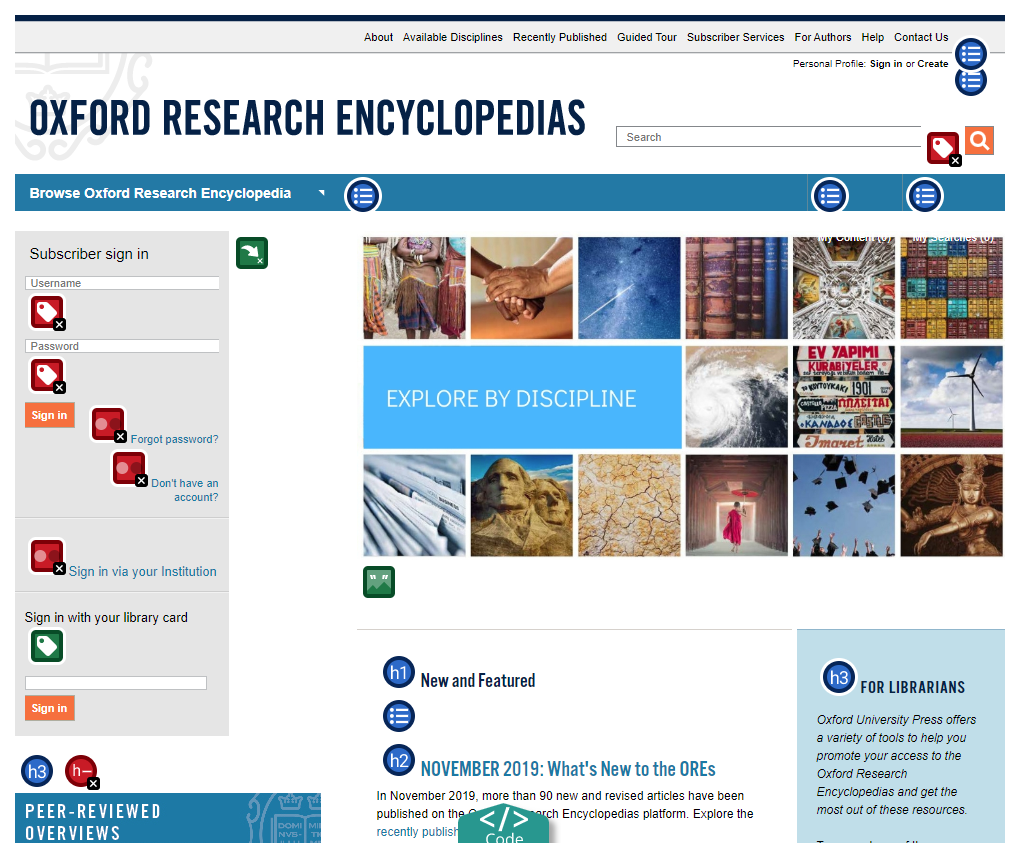Click the Explore by Discipline banner

click(522, 397)
